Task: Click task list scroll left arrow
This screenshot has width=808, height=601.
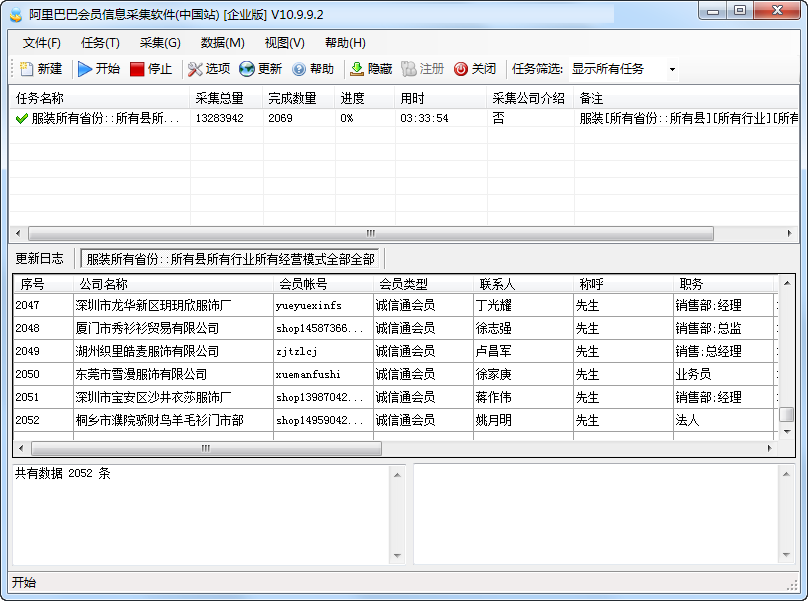Action: [x=18, y=233]
